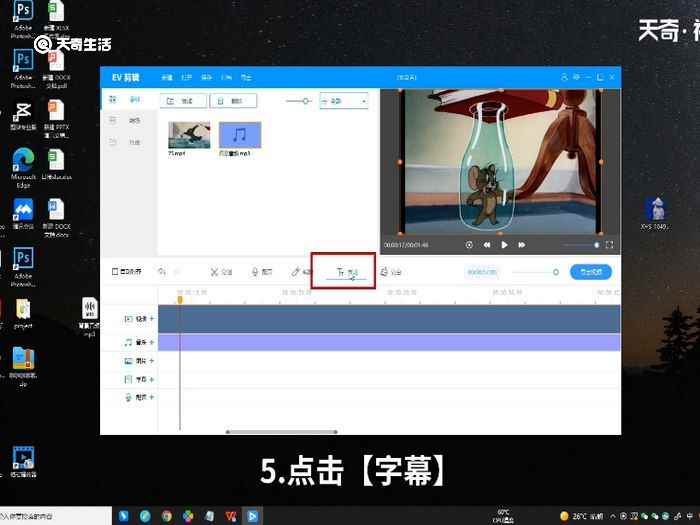
Task: Click the EV editor icon in taskbar
Action: [x=252, y=516]
